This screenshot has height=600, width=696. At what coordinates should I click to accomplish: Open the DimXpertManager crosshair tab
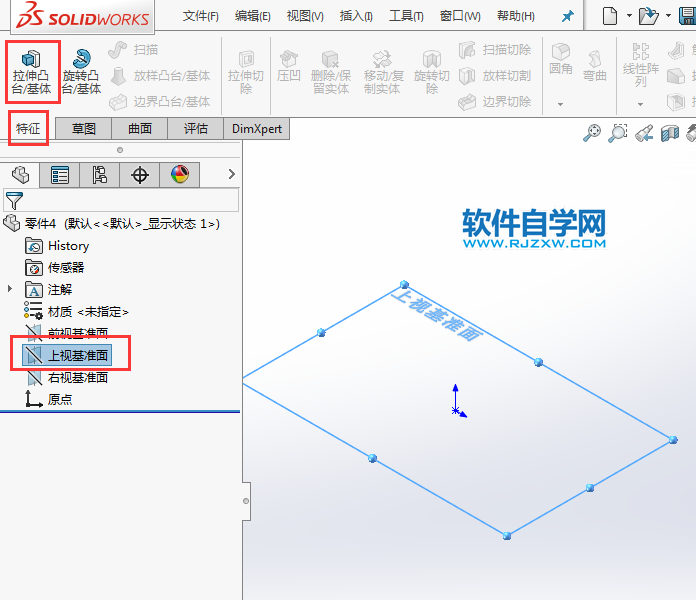(x=139, y=175)
